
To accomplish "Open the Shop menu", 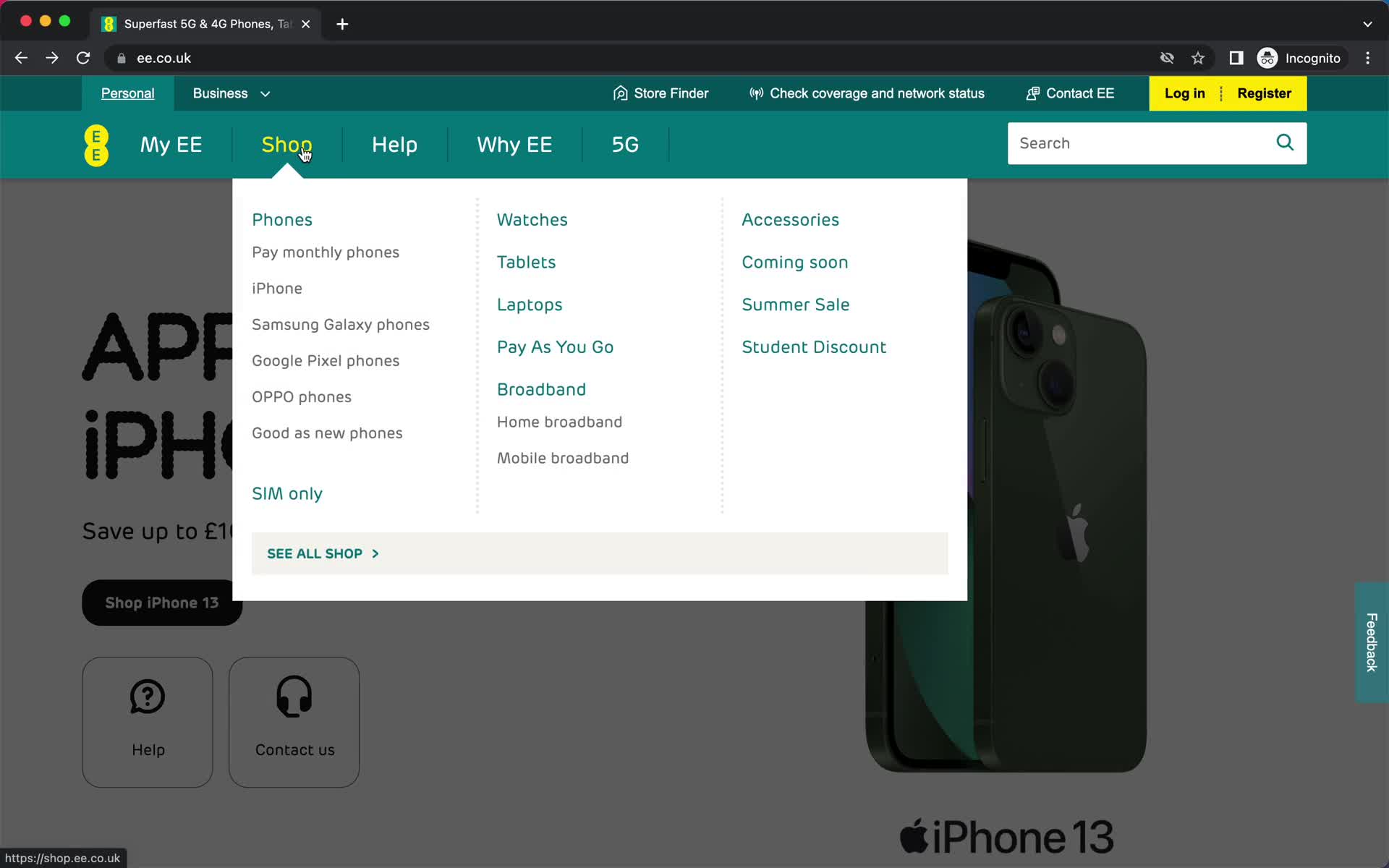I will click(286, 145).
